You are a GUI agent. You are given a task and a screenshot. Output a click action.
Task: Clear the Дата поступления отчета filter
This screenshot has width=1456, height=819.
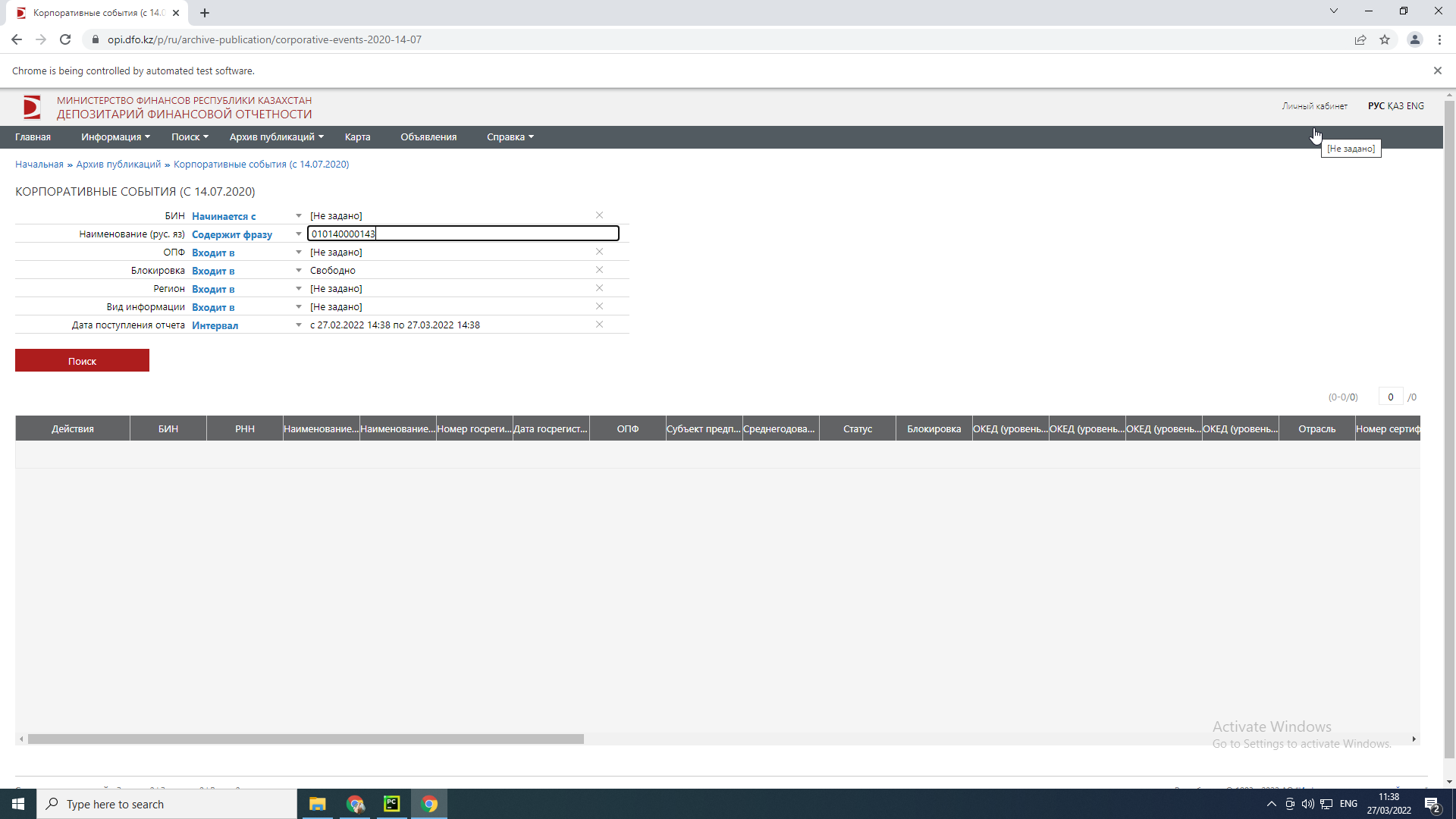click(600, 324)
